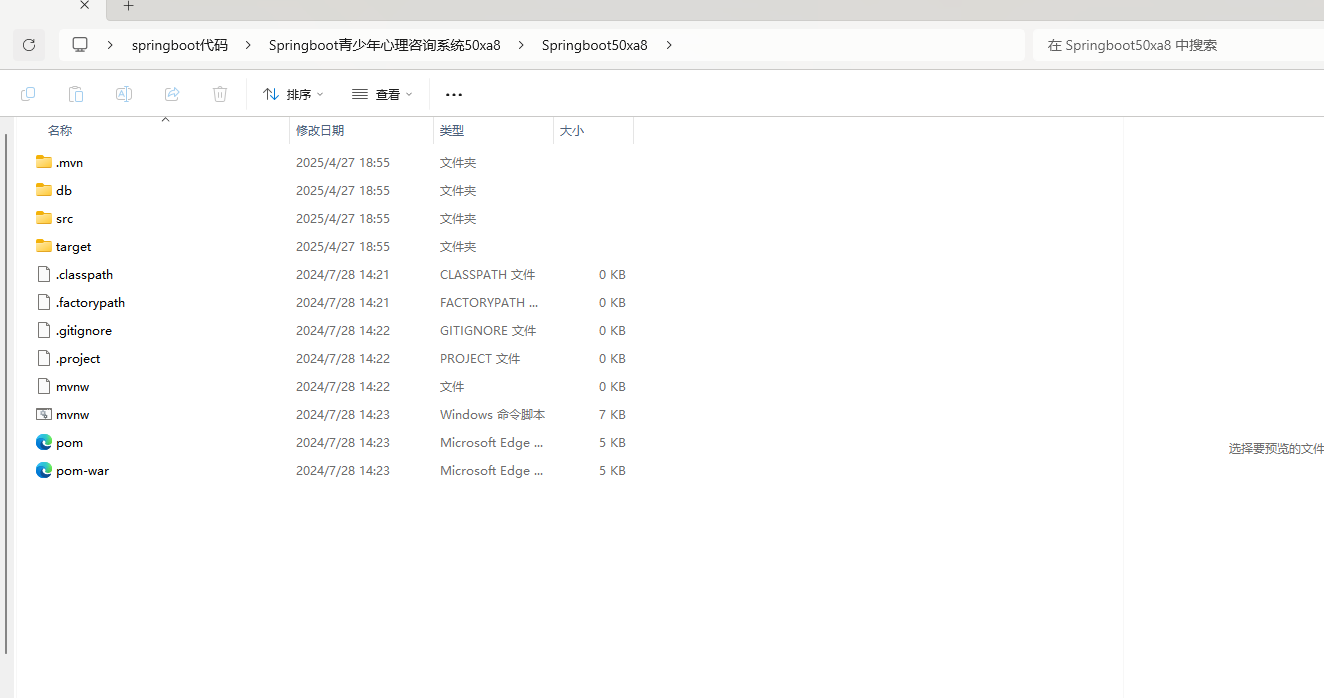
Task: Click the file name pom-war
Action: tap(82, 471)
